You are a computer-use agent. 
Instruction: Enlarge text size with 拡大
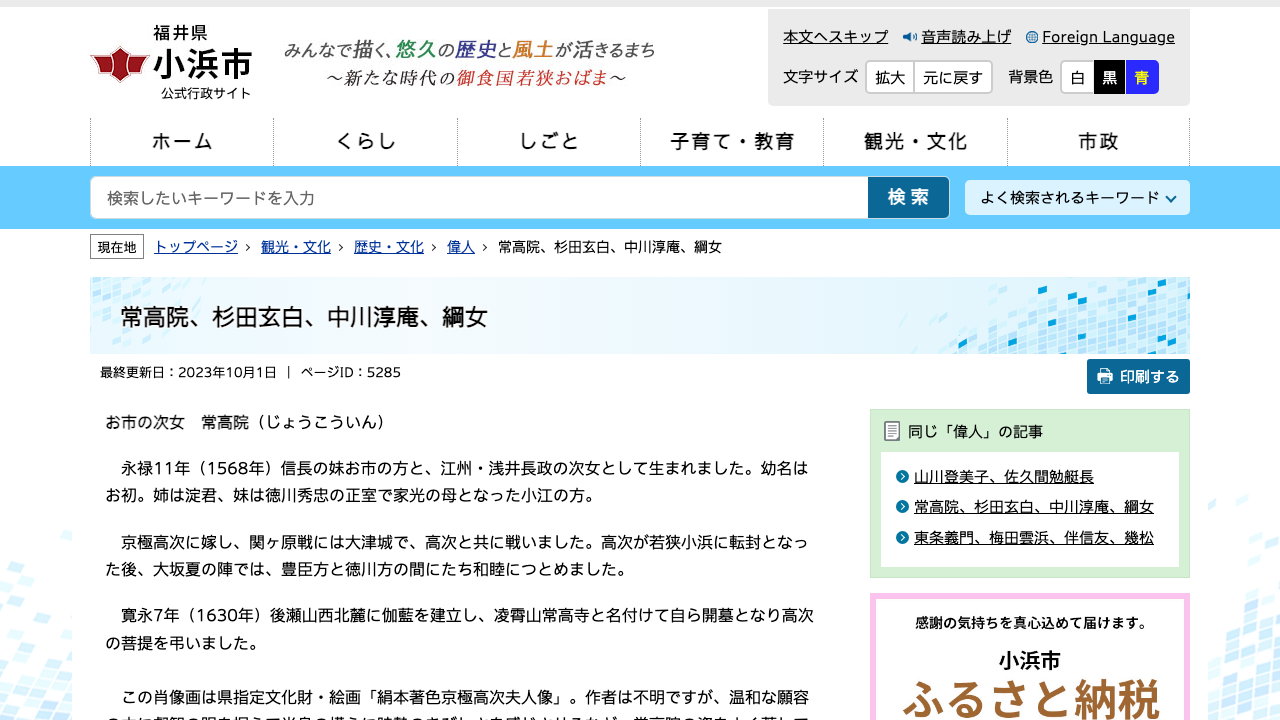(x=890, y=77)
